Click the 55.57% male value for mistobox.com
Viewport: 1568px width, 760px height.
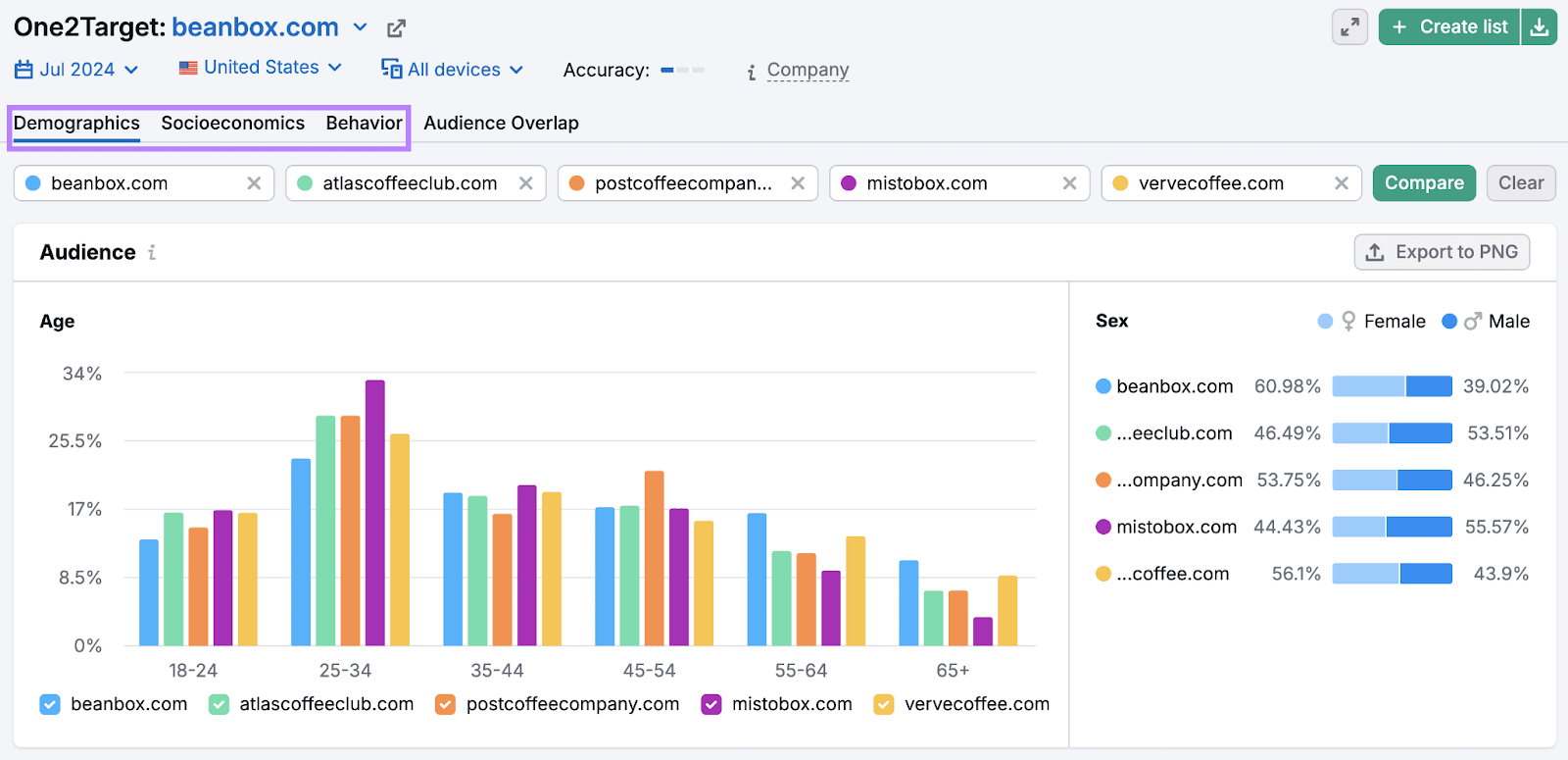click(1496, 527)
